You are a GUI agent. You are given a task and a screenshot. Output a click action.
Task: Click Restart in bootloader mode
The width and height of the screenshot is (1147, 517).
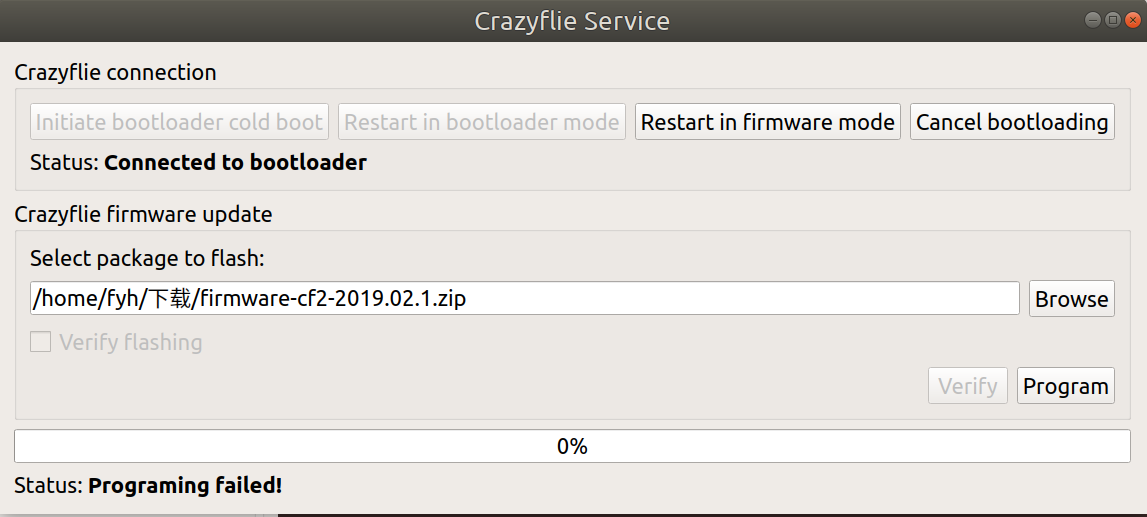481,122
